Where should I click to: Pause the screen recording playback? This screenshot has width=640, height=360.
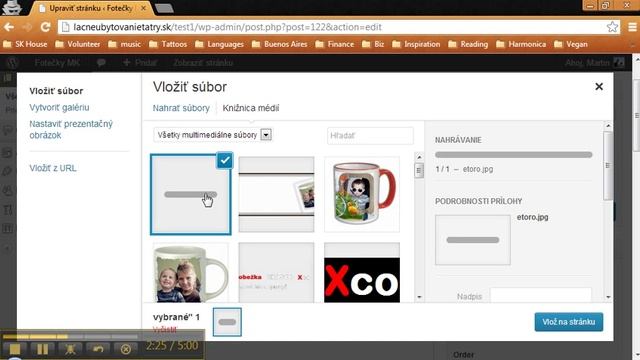(42, 349)
